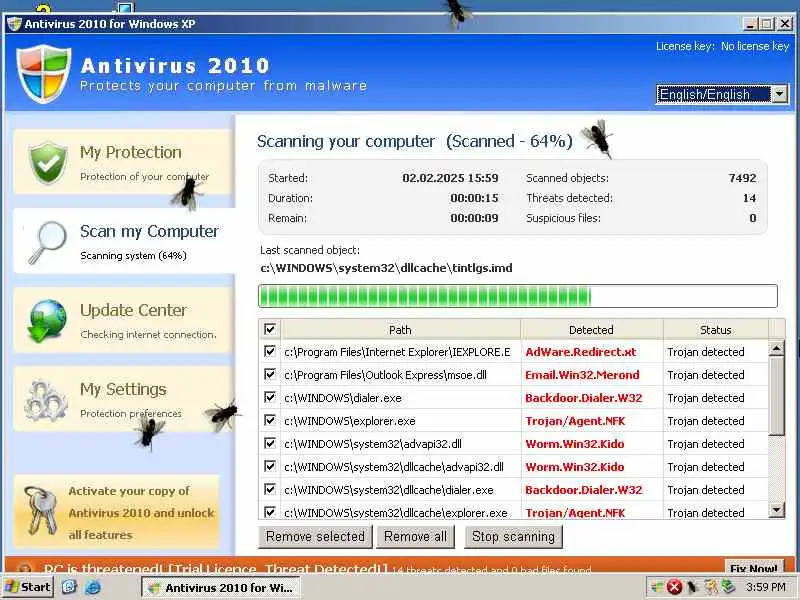Screen dimensions: 800x600
Task: Click the magnifying glass scan icon
Action: click(x=48, y=242)
